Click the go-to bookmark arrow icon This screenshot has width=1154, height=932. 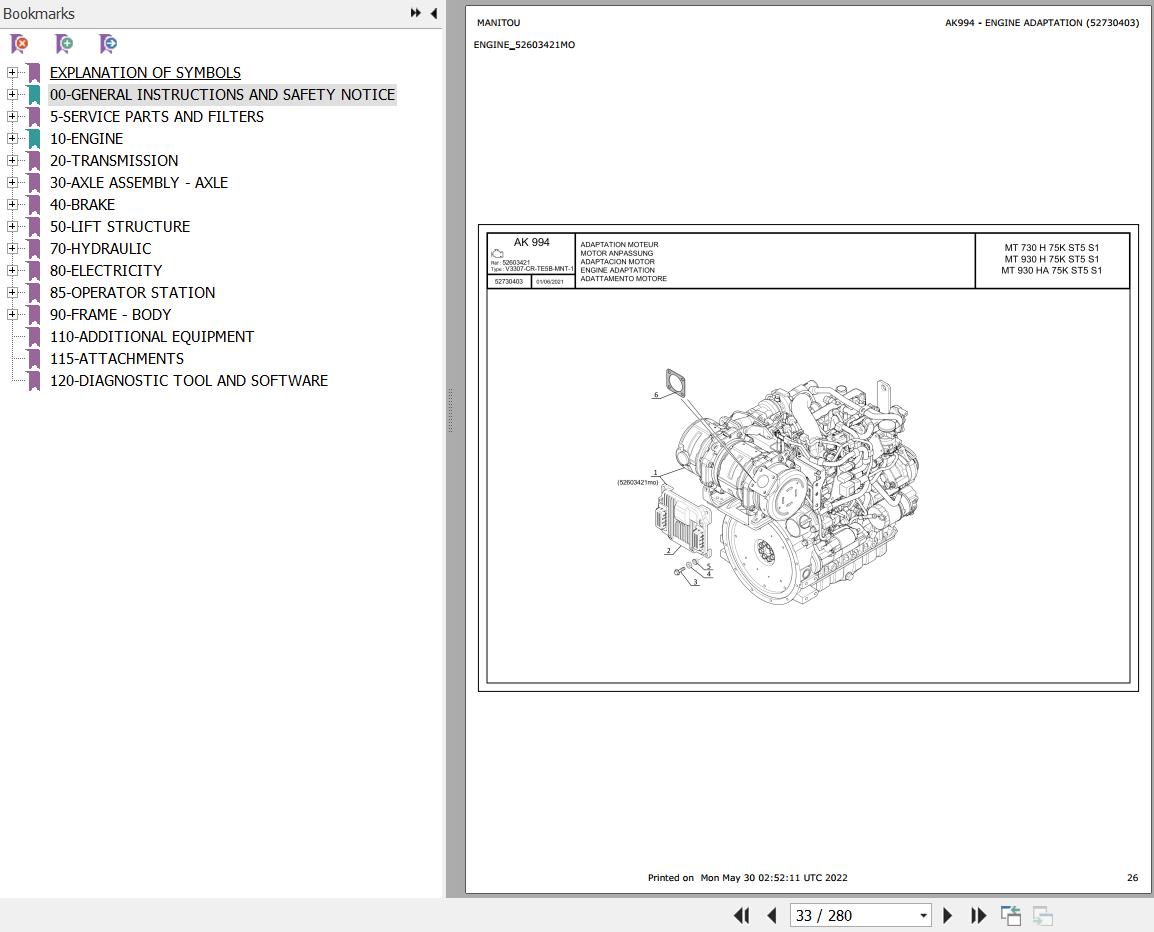[108, 44]
